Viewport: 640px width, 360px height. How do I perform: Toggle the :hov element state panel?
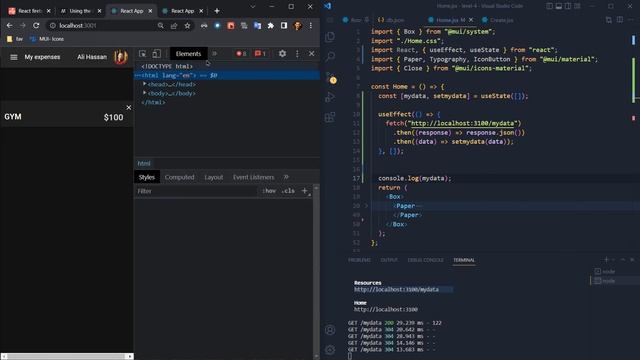point(269,191)
